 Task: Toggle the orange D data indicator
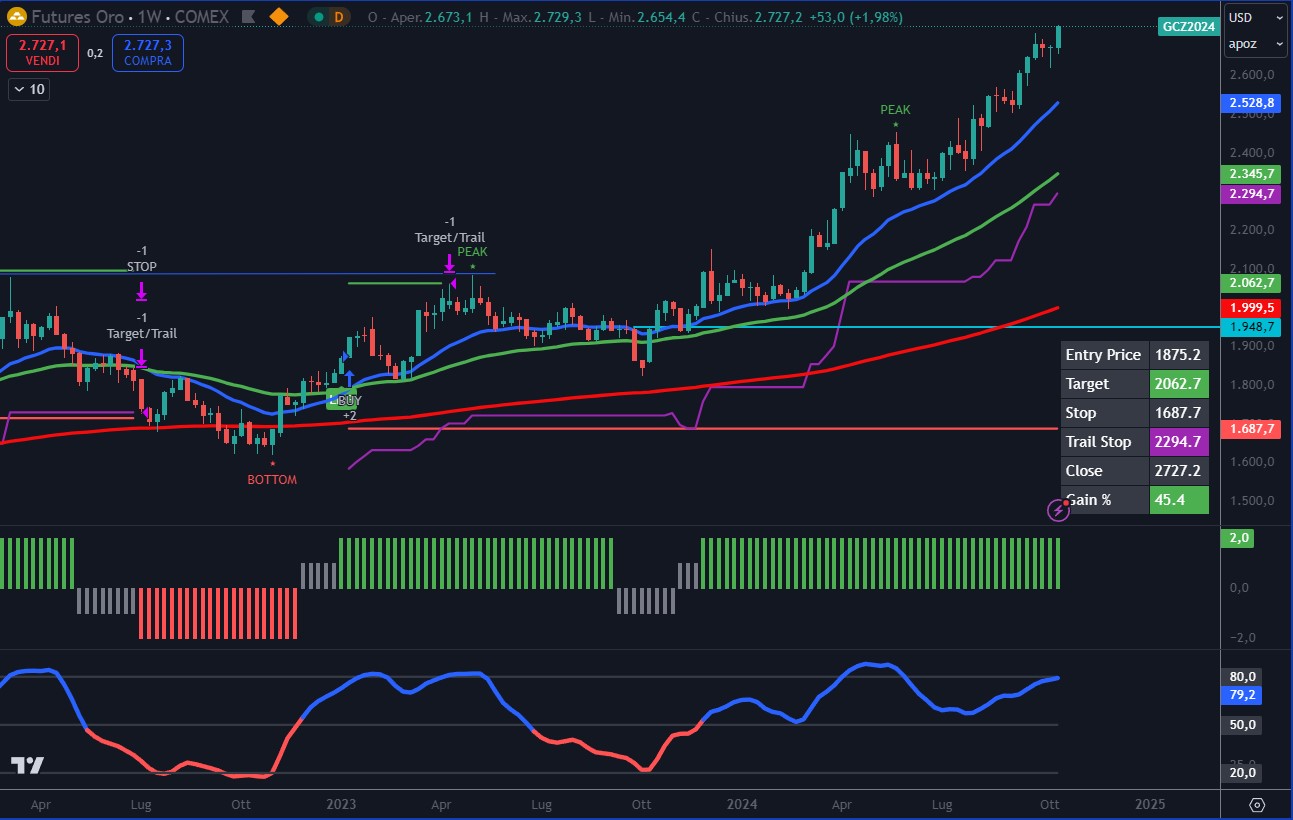point(340,17)
